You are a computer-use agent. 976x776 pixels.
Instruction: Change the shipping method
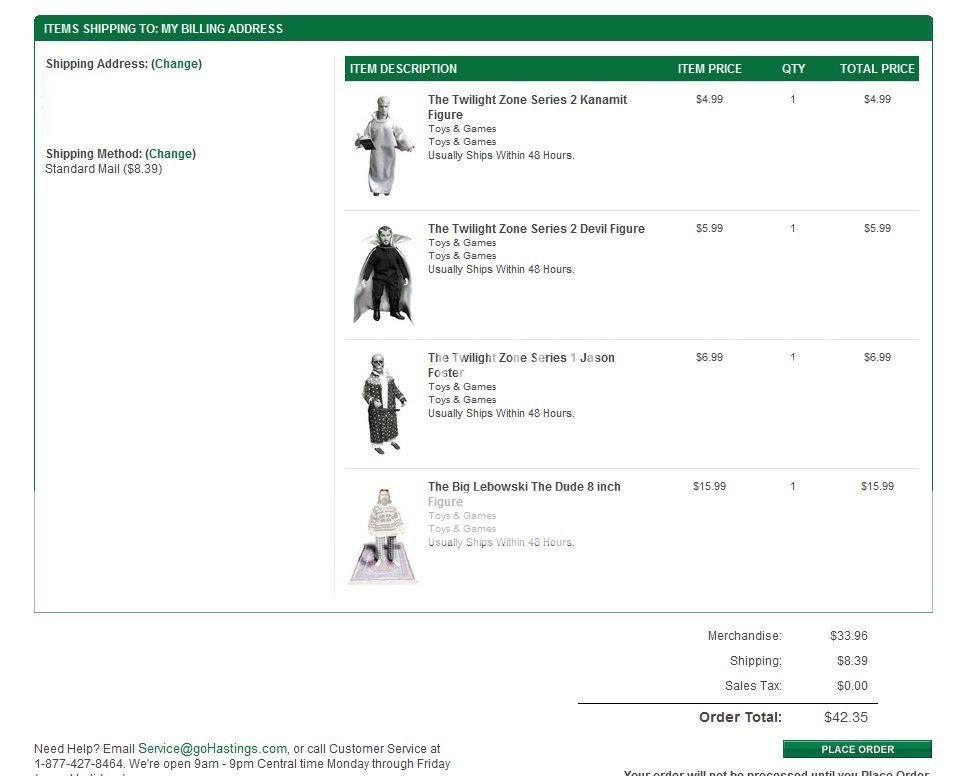click(171, 154)
